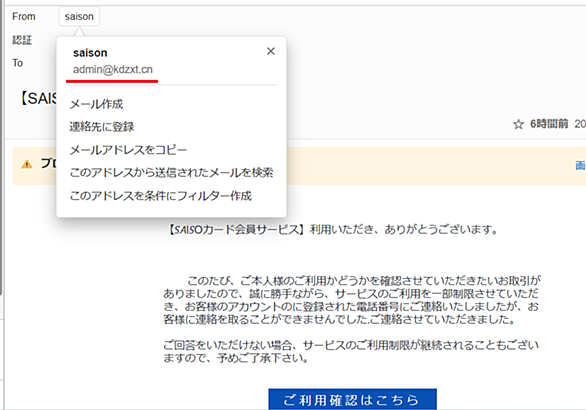Click the To label

coord(18,63)
